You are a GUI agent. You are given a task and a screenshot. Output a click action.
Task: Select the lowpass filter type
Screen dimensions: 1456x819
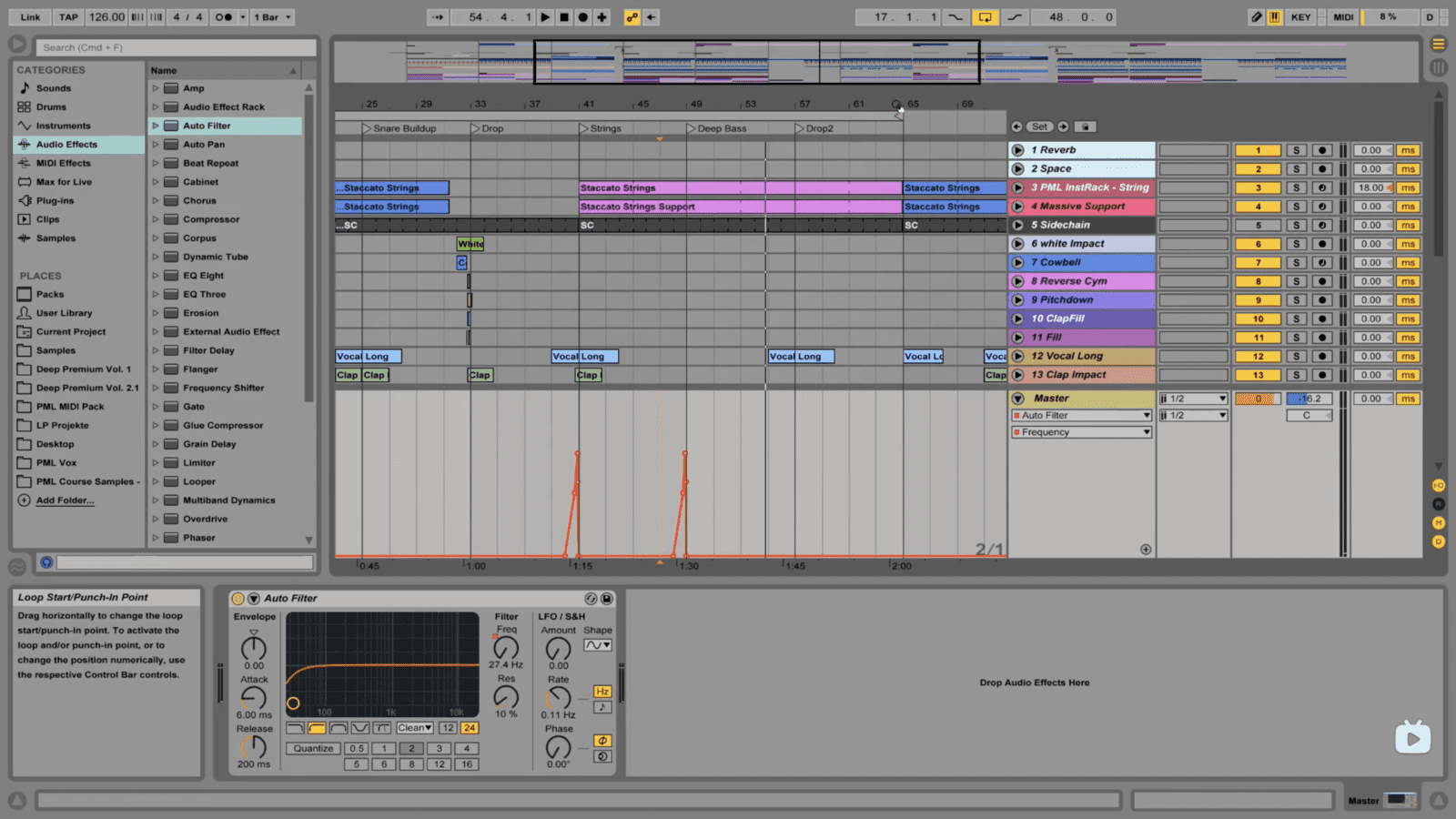click(x=295, y=728)
